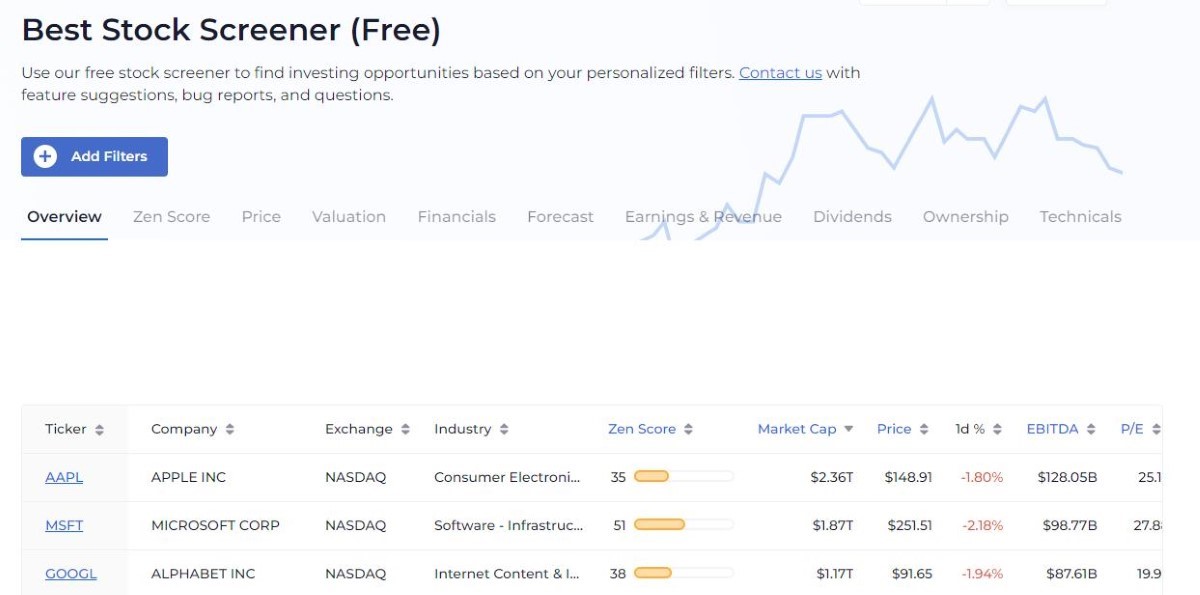This screenshot has height=595, width=1200.
Task: Click the ALPHABET INC company name
Action: [203, 574]
